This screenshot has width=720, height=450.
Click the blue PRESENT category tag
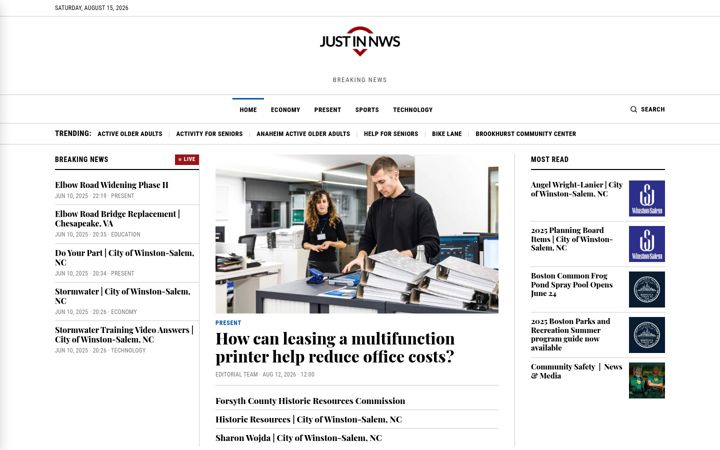coord(228,323)
